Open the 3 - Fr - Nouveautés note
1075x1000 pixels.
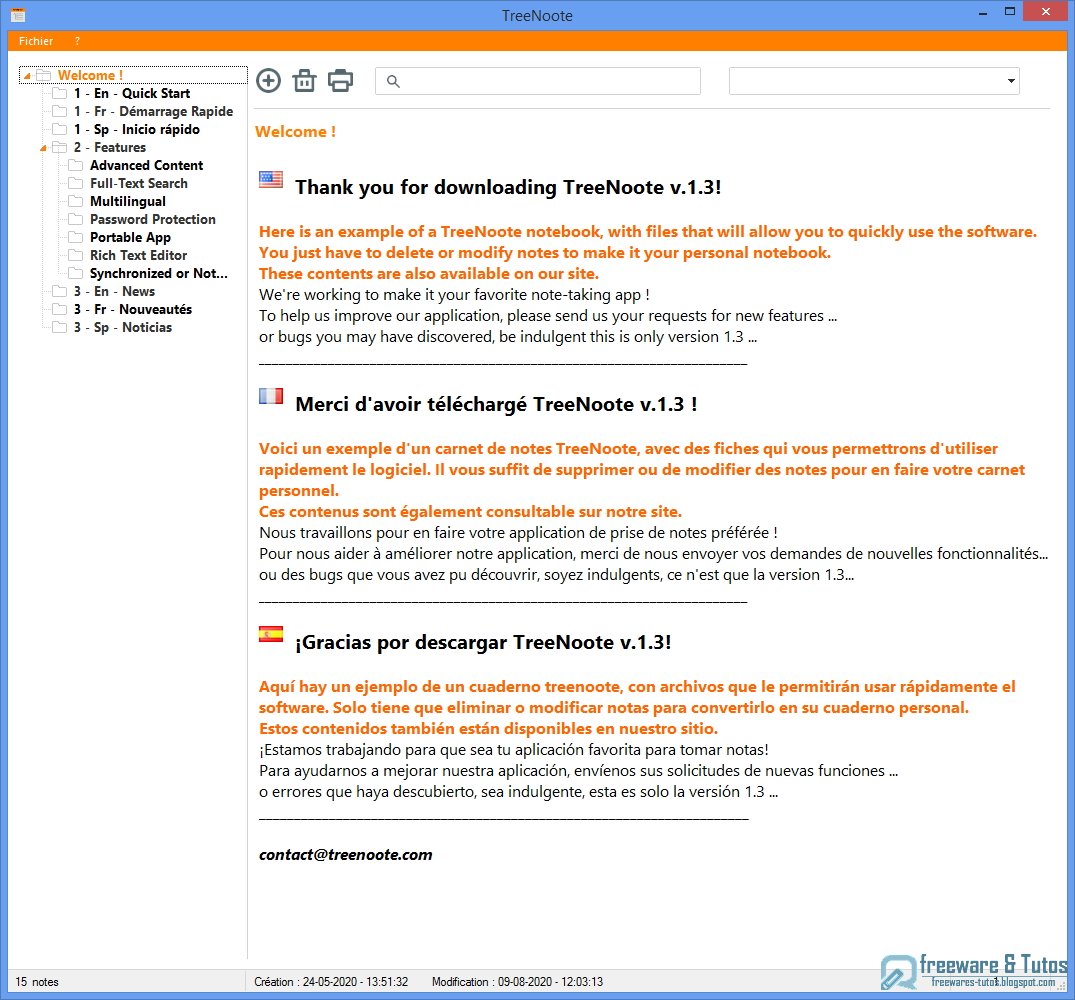132,309
